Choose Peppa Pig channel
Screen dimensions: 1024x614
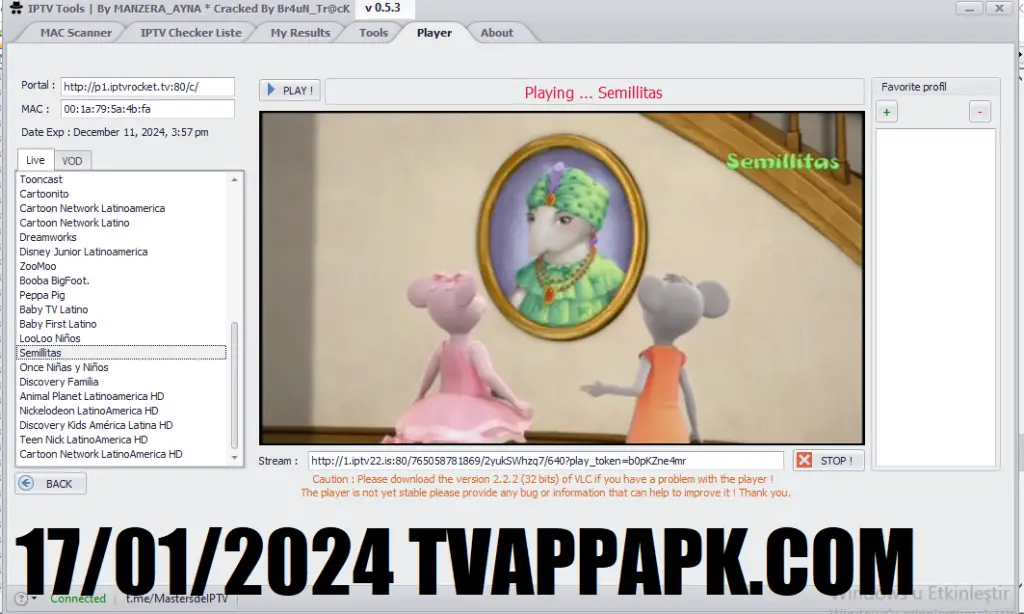pos(121,295)
